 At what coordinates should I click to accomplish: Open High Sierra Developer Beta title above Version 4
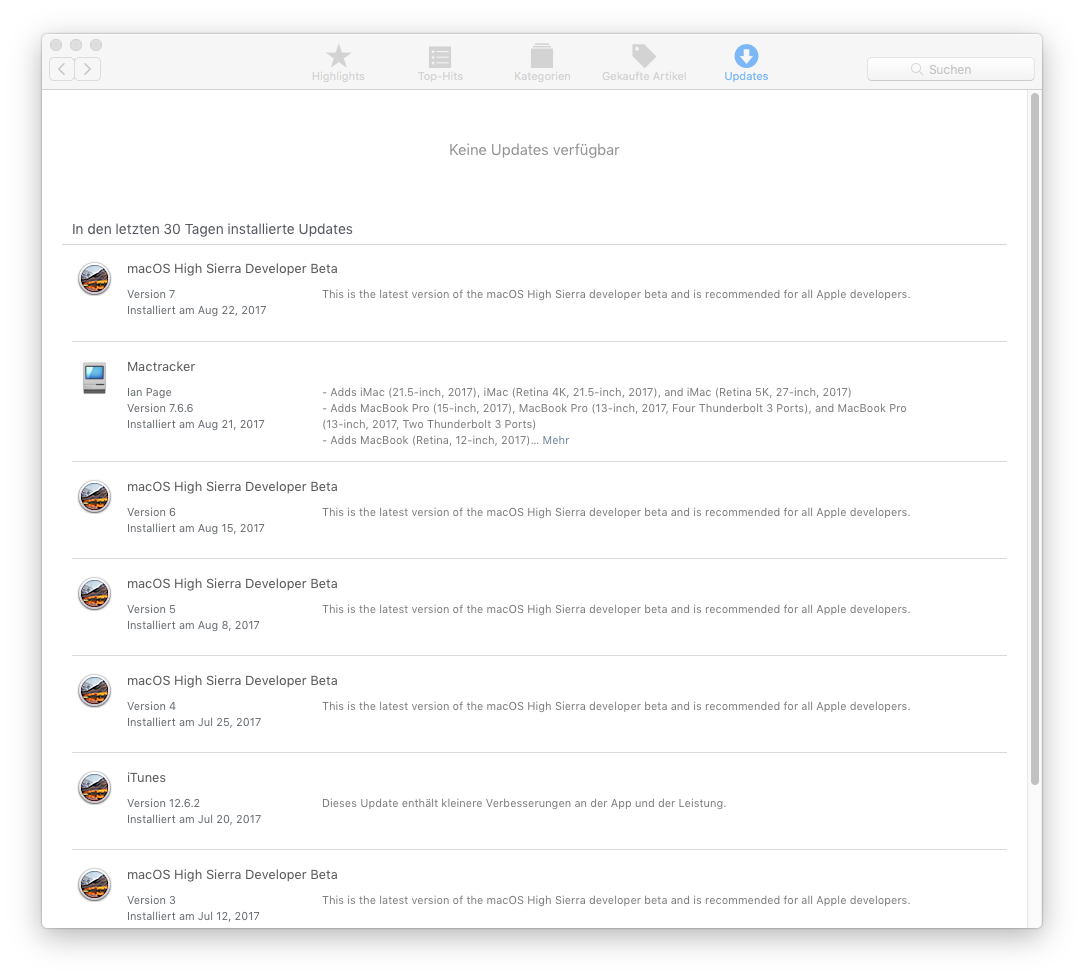[232, 680]
